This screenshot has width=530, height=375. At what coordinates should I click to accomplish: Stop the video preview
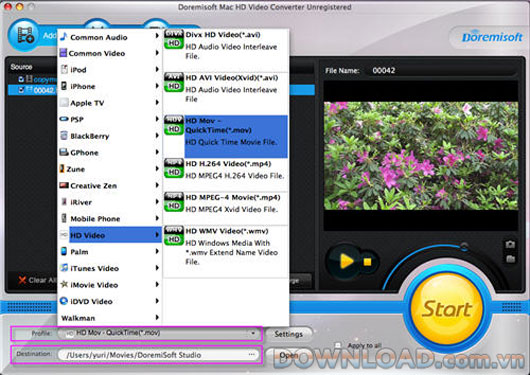click(x=367, y=262)
